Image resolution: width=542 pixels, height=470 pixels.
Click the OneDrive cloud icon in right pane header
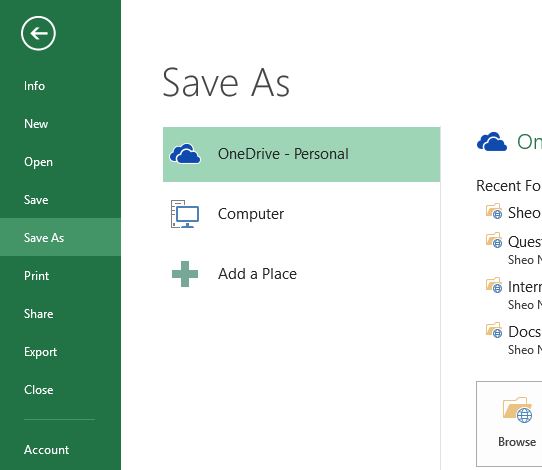(x=492, y=142)
